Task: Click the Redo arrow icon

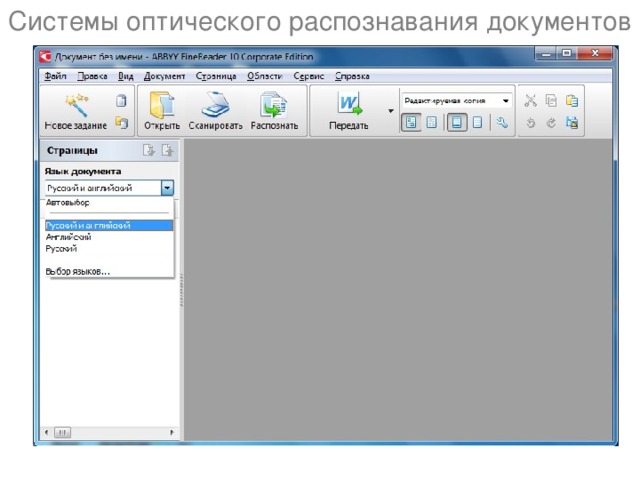Action: [551, 122]
